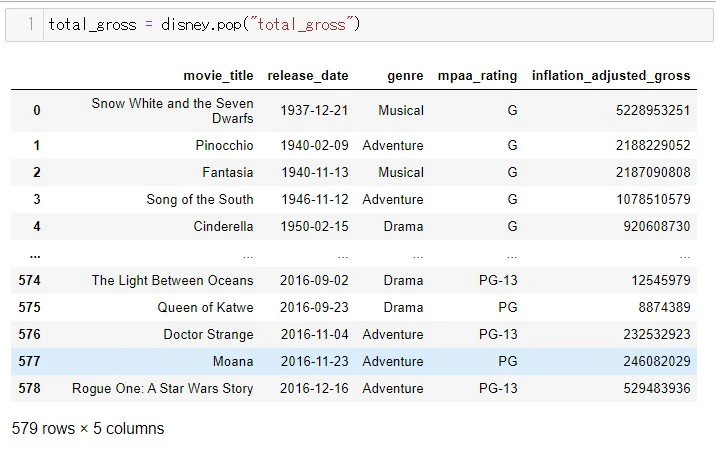Click row index 575
Screen dimensions: 716x450
pyautogui.click(x=30, y=307)
